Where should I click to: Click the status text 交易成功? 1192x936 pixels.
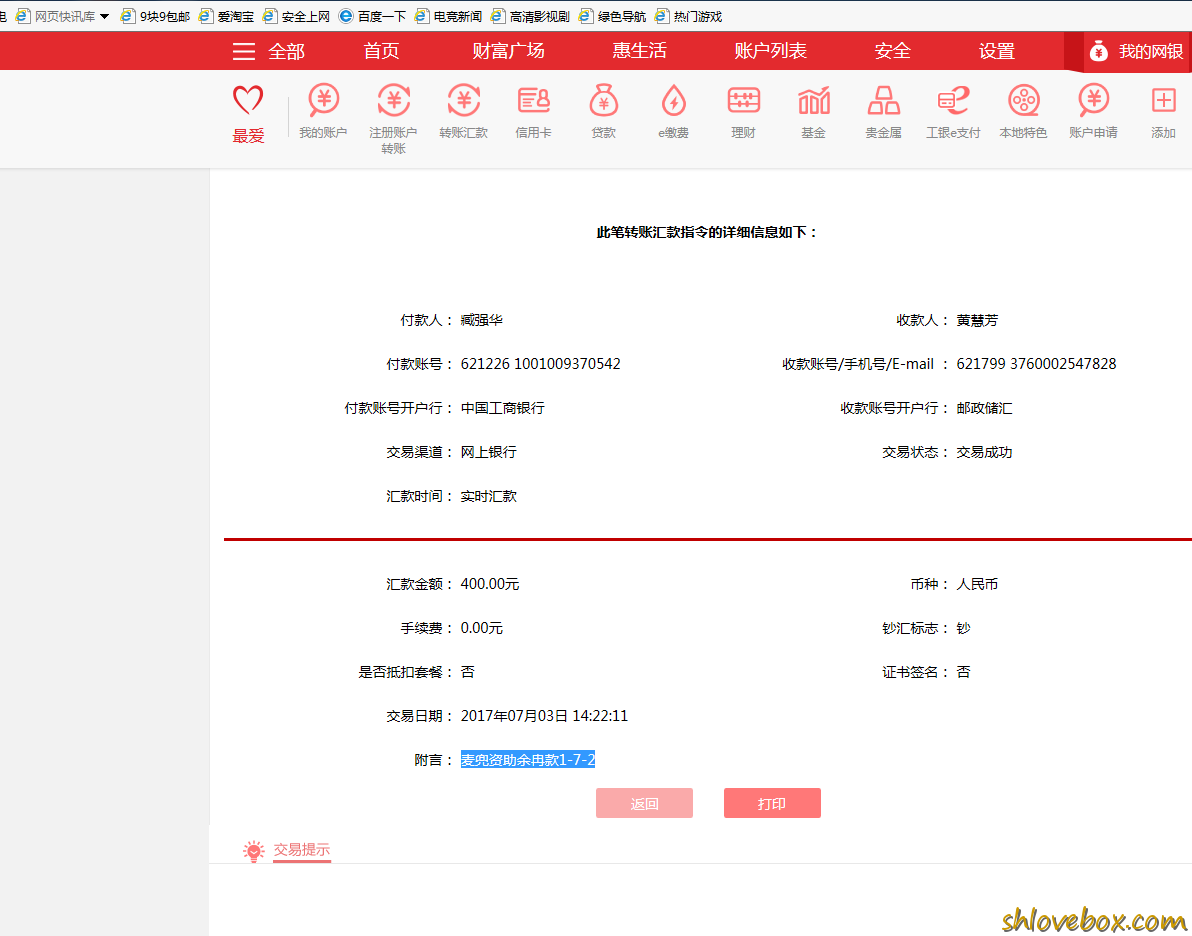tap(984, 452)
